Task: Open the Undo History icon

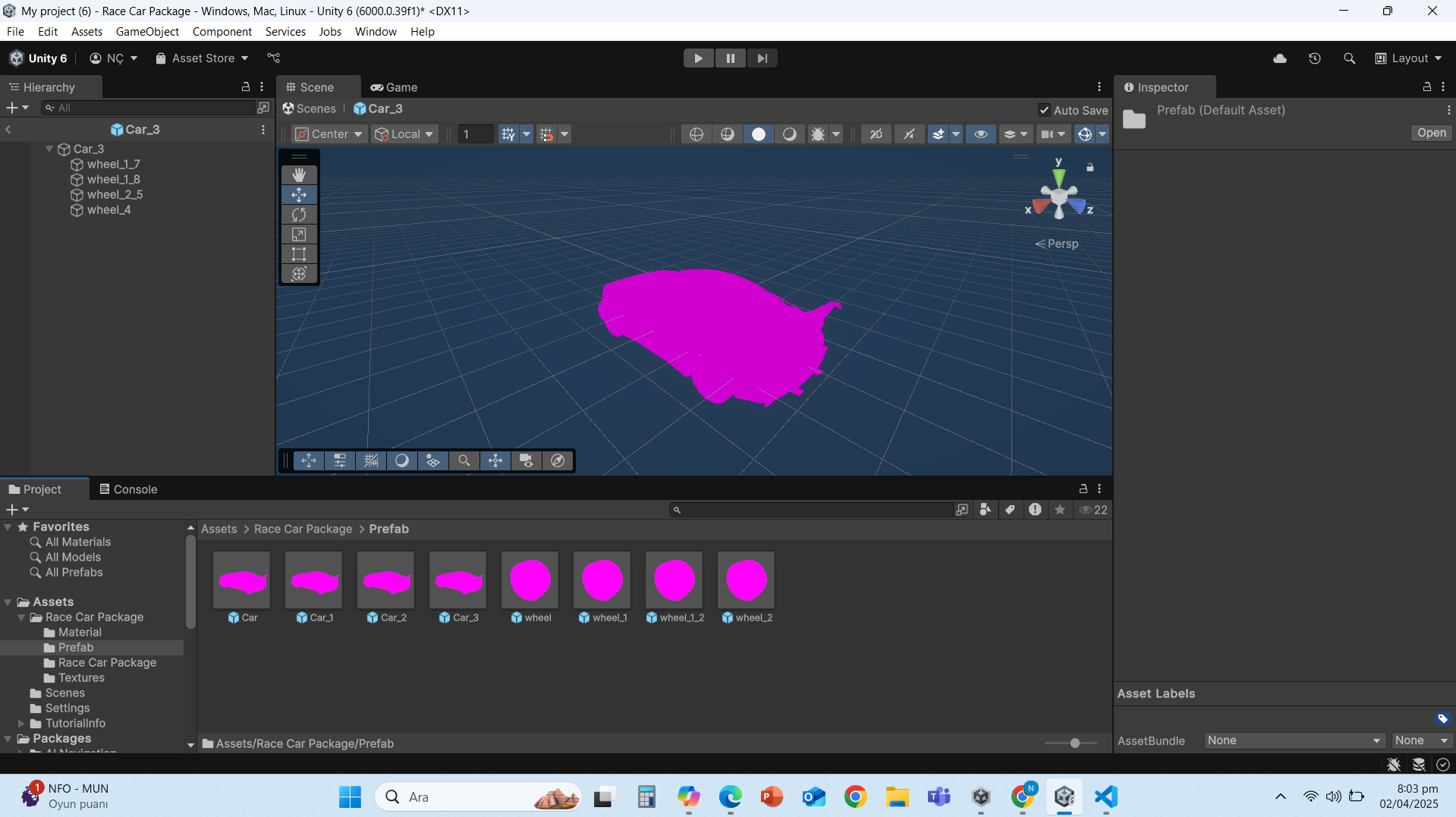Action: coord(1315,58)
